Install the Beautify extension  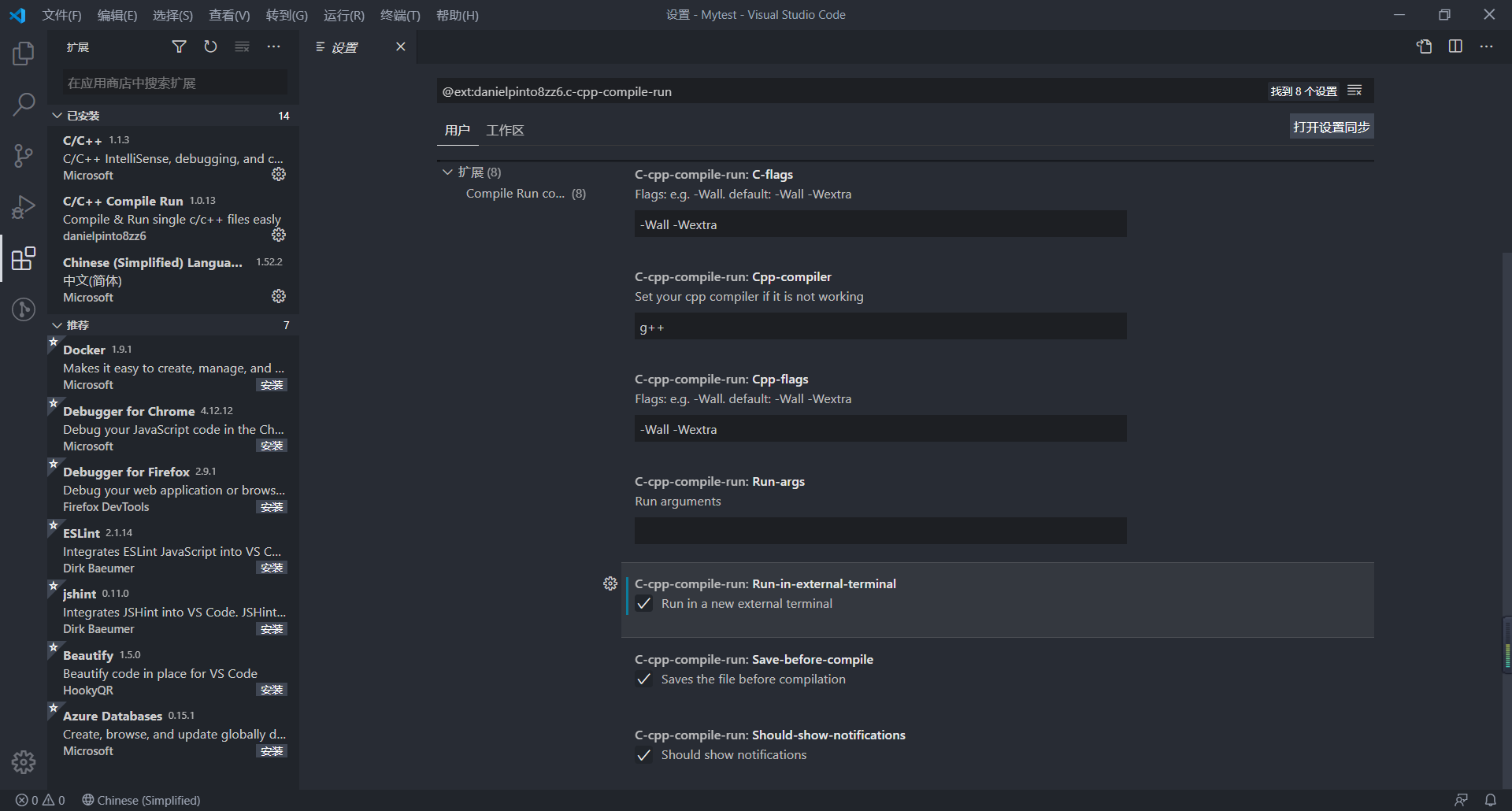pos(272,690)
